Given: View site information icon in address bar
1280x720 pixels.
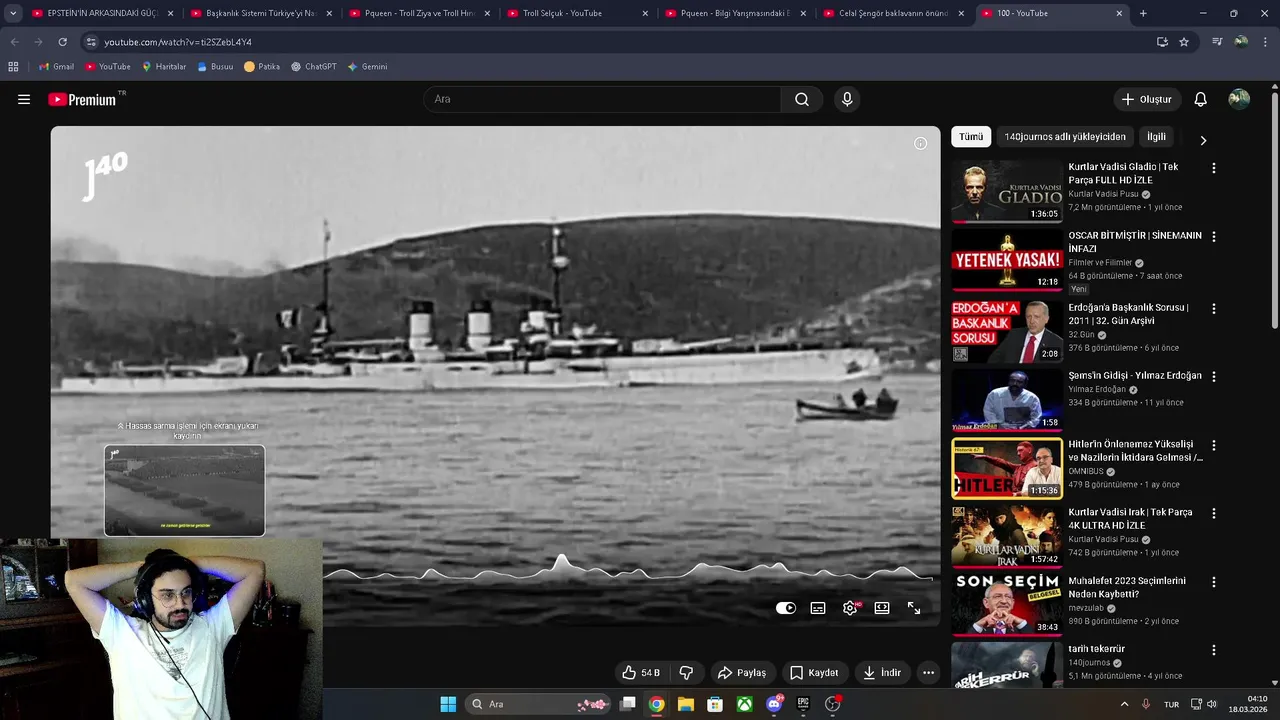Looking at the screenshot, I should [91, 42].
